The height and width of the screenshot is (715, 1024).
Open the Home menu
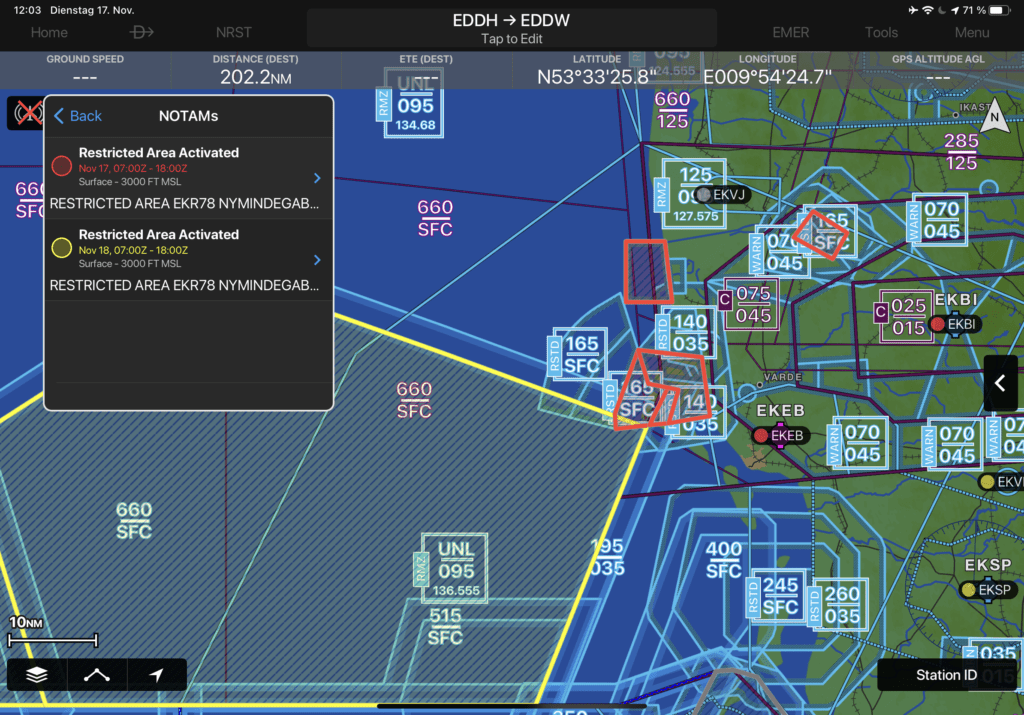[x=49, y=33]
